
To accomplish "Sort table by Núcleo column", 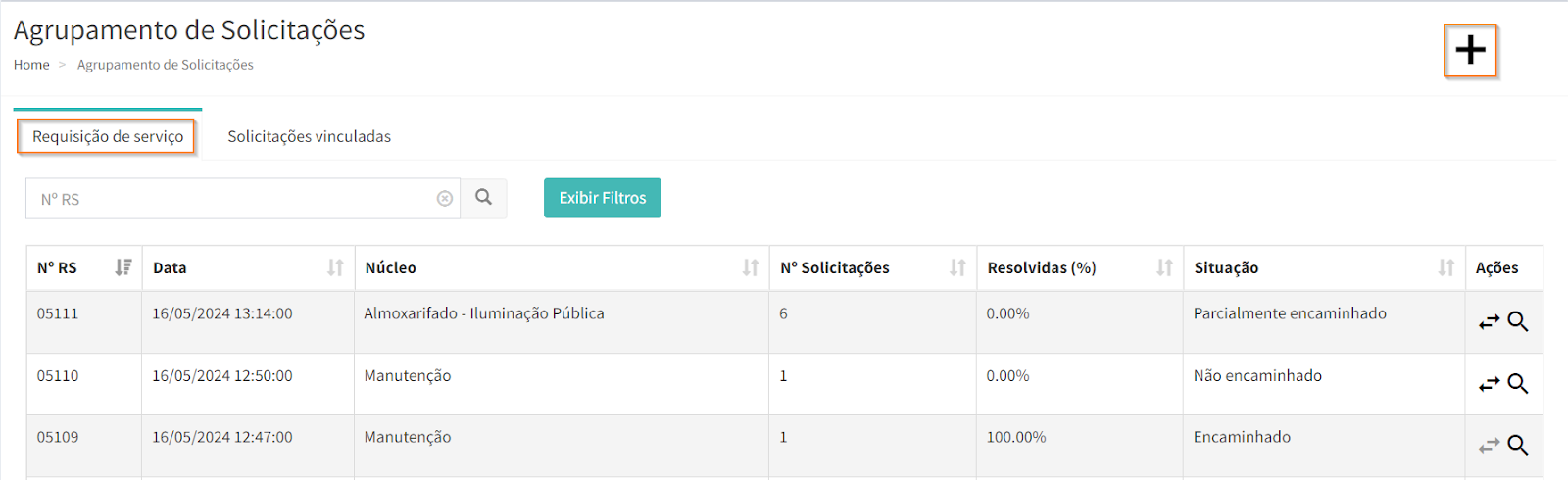I will coord(750,267).
